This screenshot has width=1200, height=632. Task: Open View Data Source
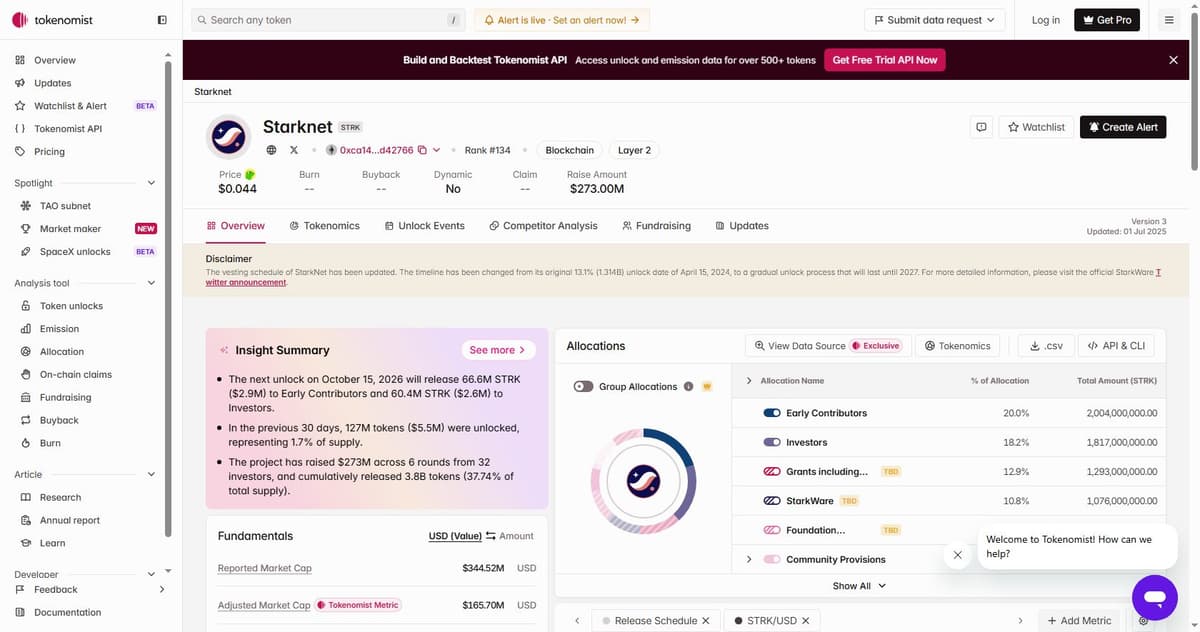(x=826, y=346)
